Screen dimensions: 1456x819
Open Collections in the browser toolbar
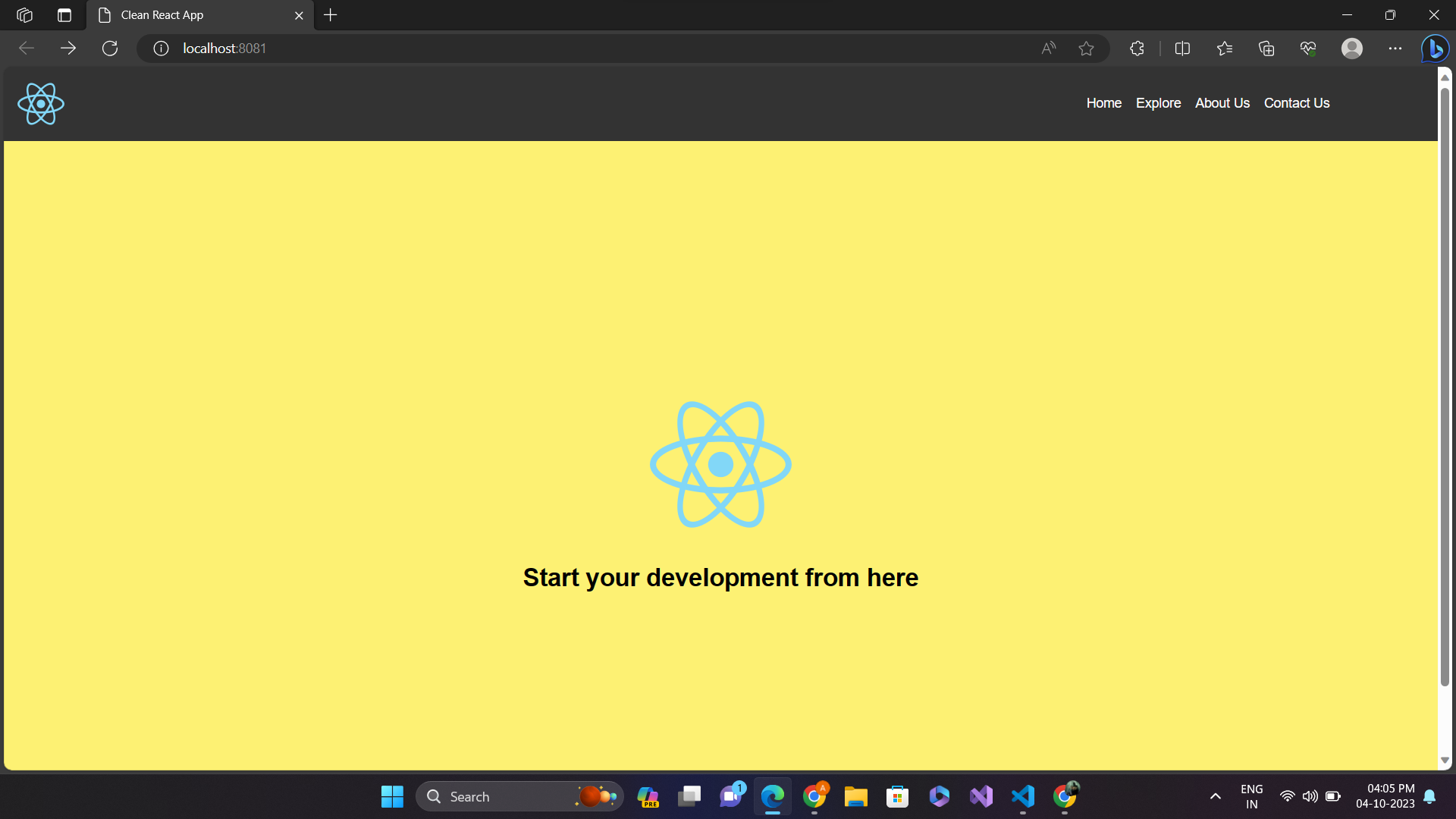coord(1266,48)
